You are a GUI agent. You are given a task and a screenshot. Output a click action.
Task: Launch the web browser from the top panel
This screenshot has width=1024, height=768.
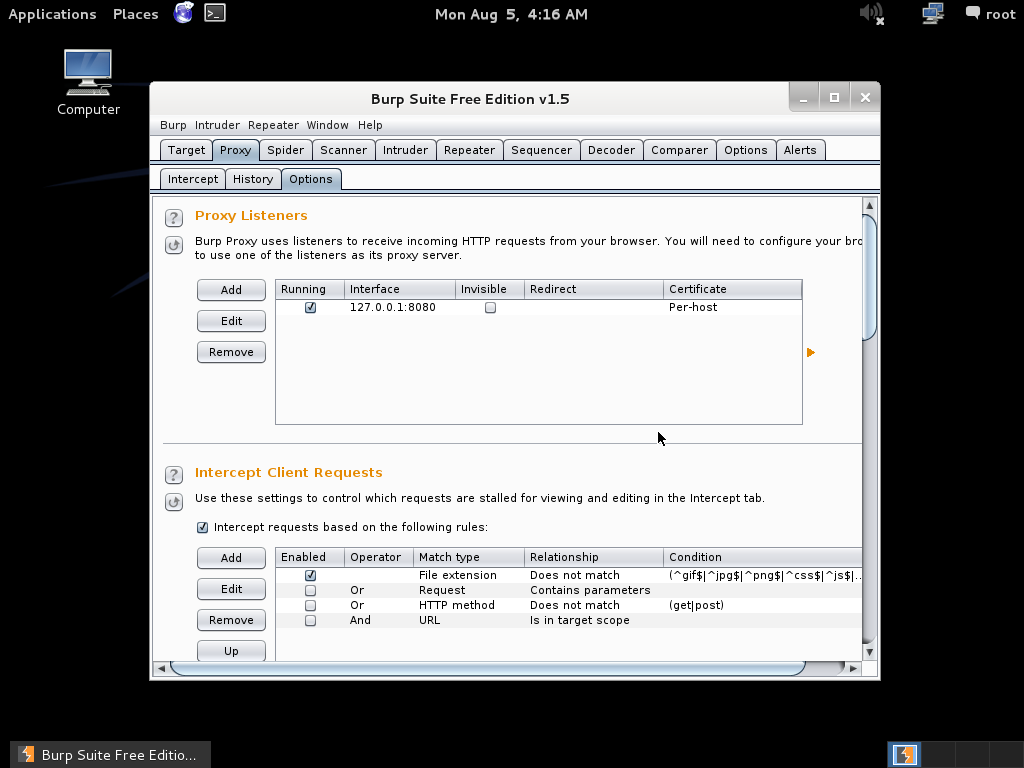[184, 13]
